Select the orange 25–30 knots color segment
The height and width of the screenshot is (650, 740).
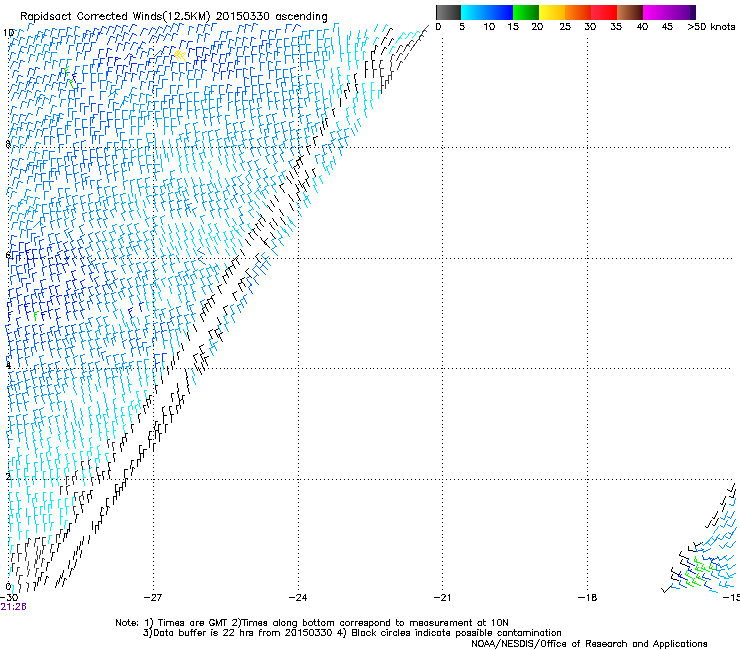578,12
